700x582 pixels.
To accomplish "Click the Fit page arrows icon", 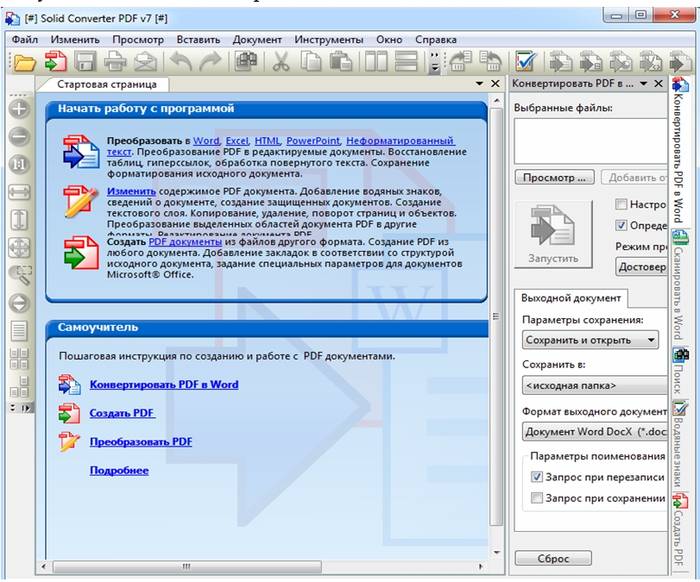I will tap(19, 248).
